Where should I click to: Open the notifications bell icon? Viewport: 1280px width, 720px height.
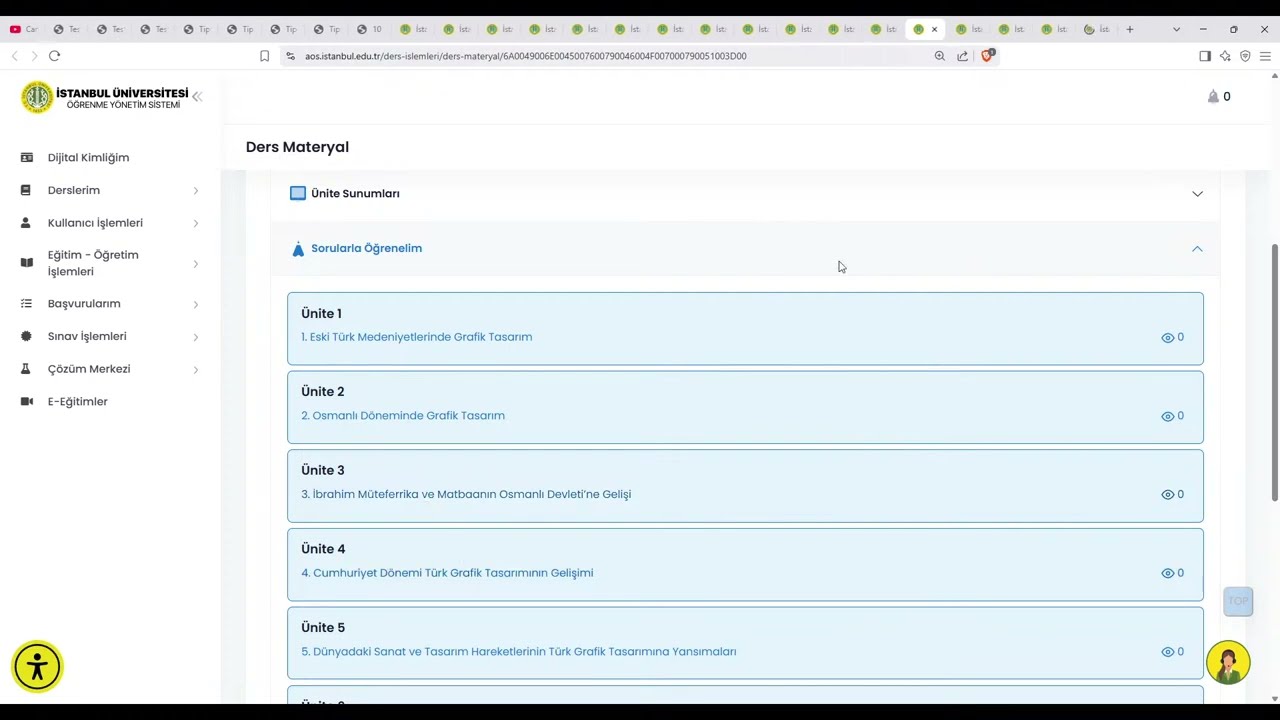coord(1213,96)
